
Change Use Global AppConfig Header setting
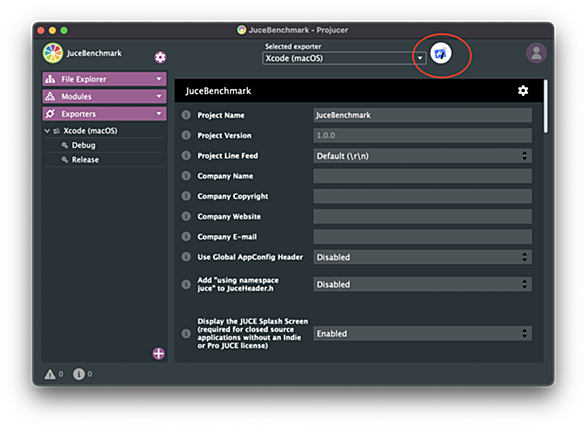(x=422, y=257)
